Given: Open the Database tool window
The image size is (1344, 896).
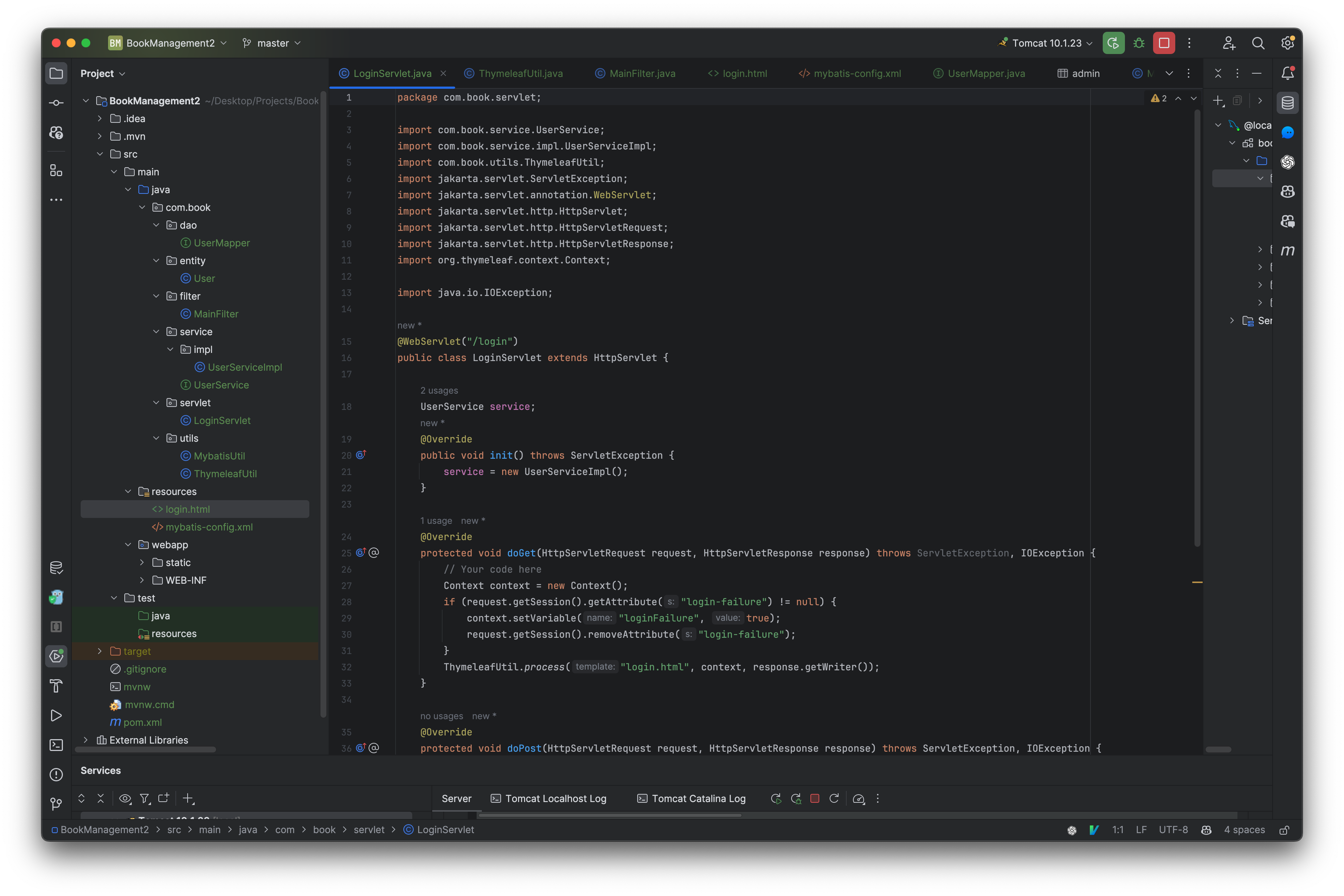Looking at the screenshot, I should [1288, 103].
